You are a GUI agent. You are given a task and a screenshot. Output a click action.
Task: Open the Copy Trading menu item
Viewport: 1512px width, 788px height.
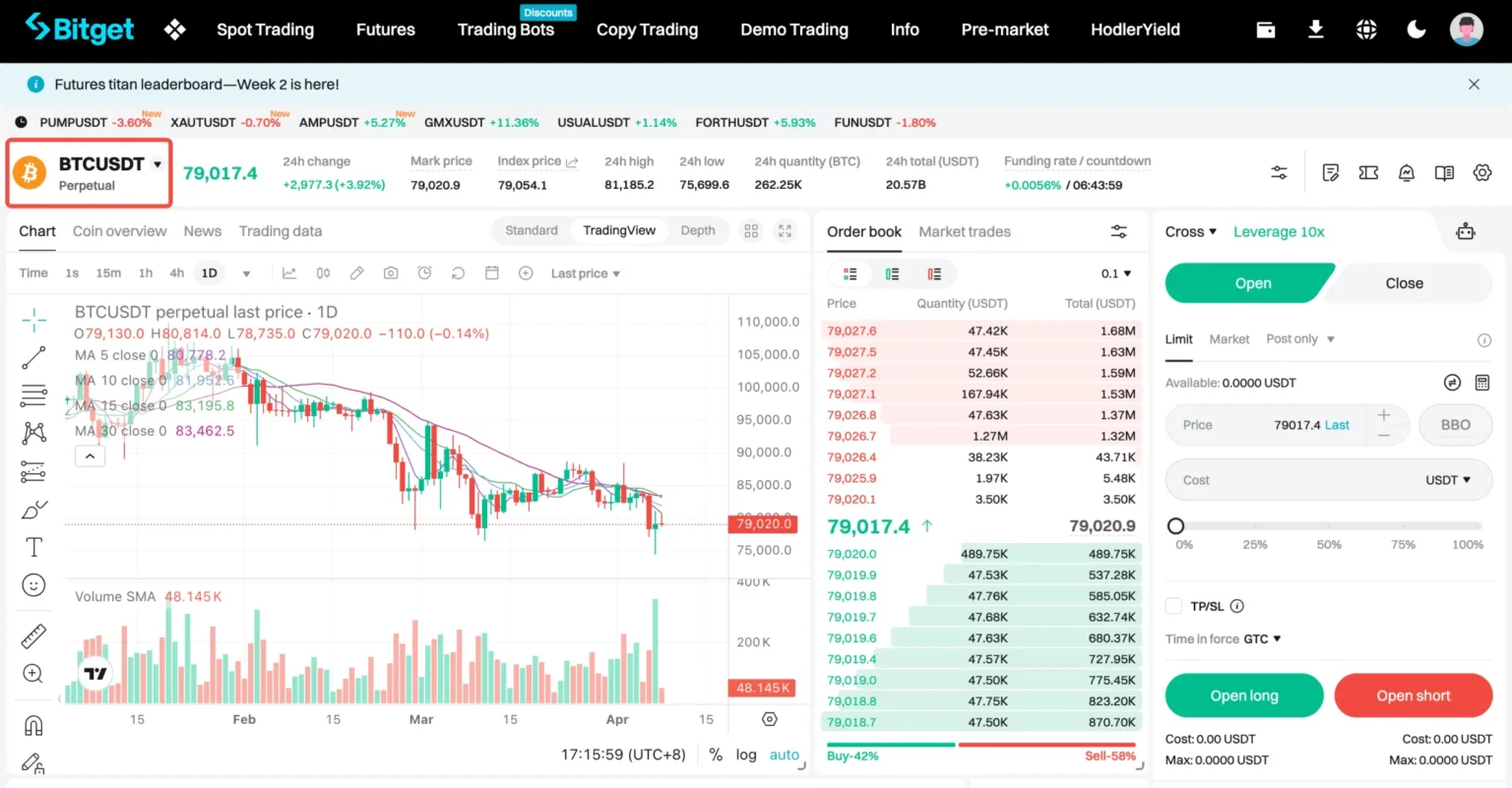(x=647, y=30)
